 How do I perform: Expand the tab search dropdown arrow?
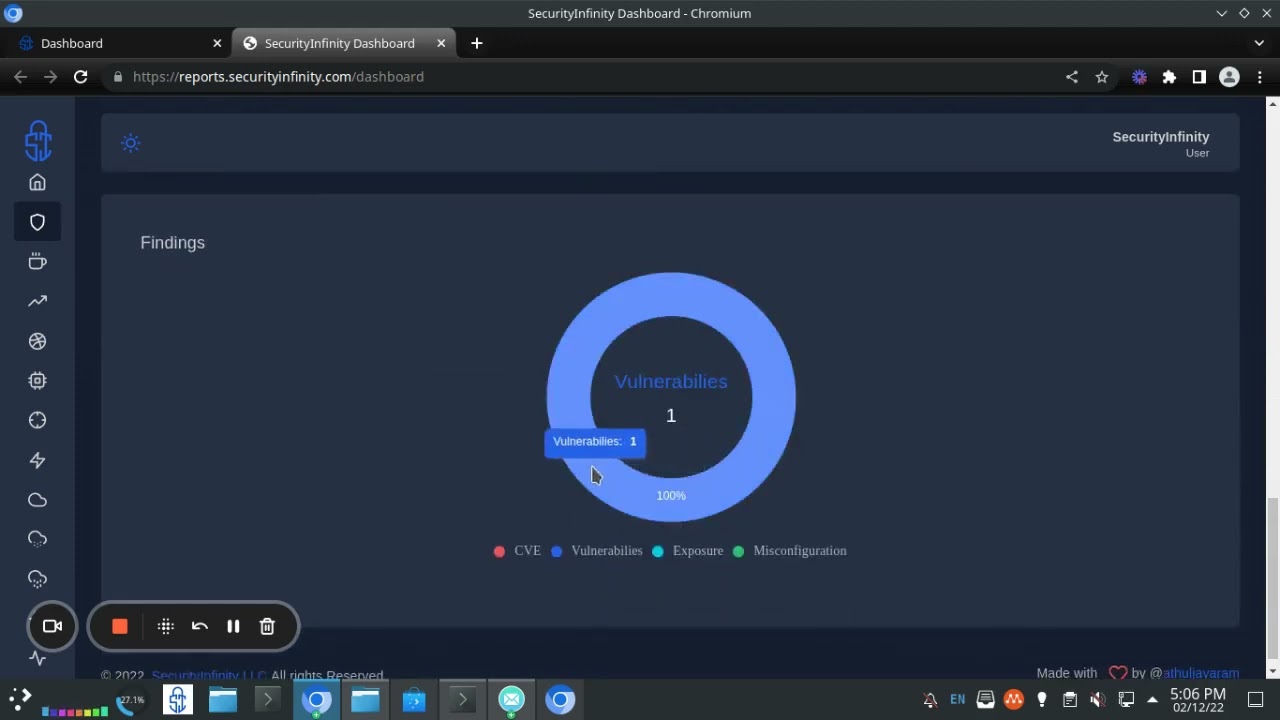[x=1259, y=43]
